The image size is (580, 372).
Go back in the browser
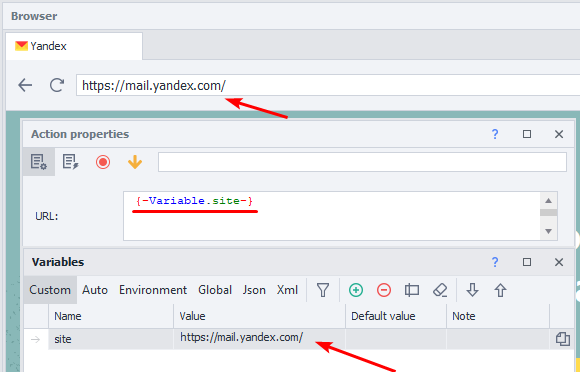click(x=25, y=85)
